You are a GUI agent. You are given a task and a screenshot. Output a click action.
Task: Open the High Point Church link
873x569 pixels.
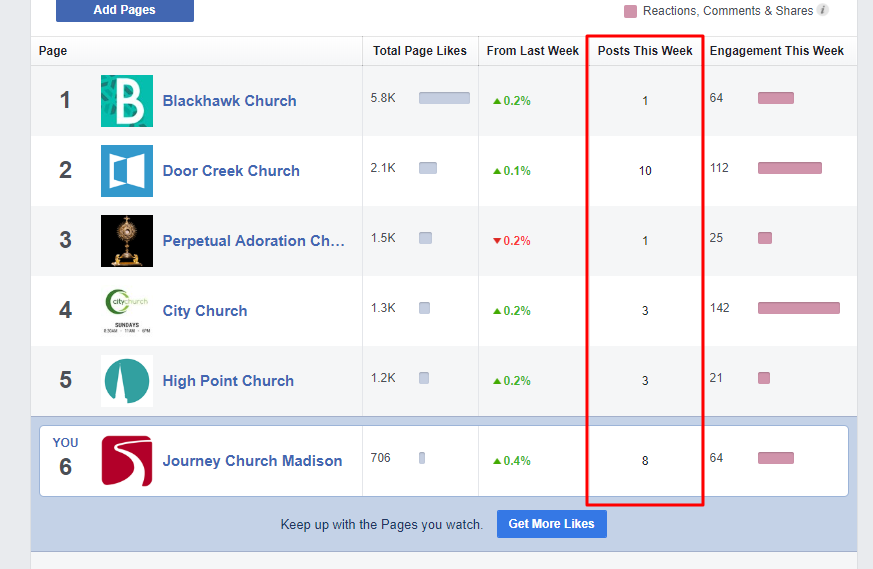click(228, 381)
